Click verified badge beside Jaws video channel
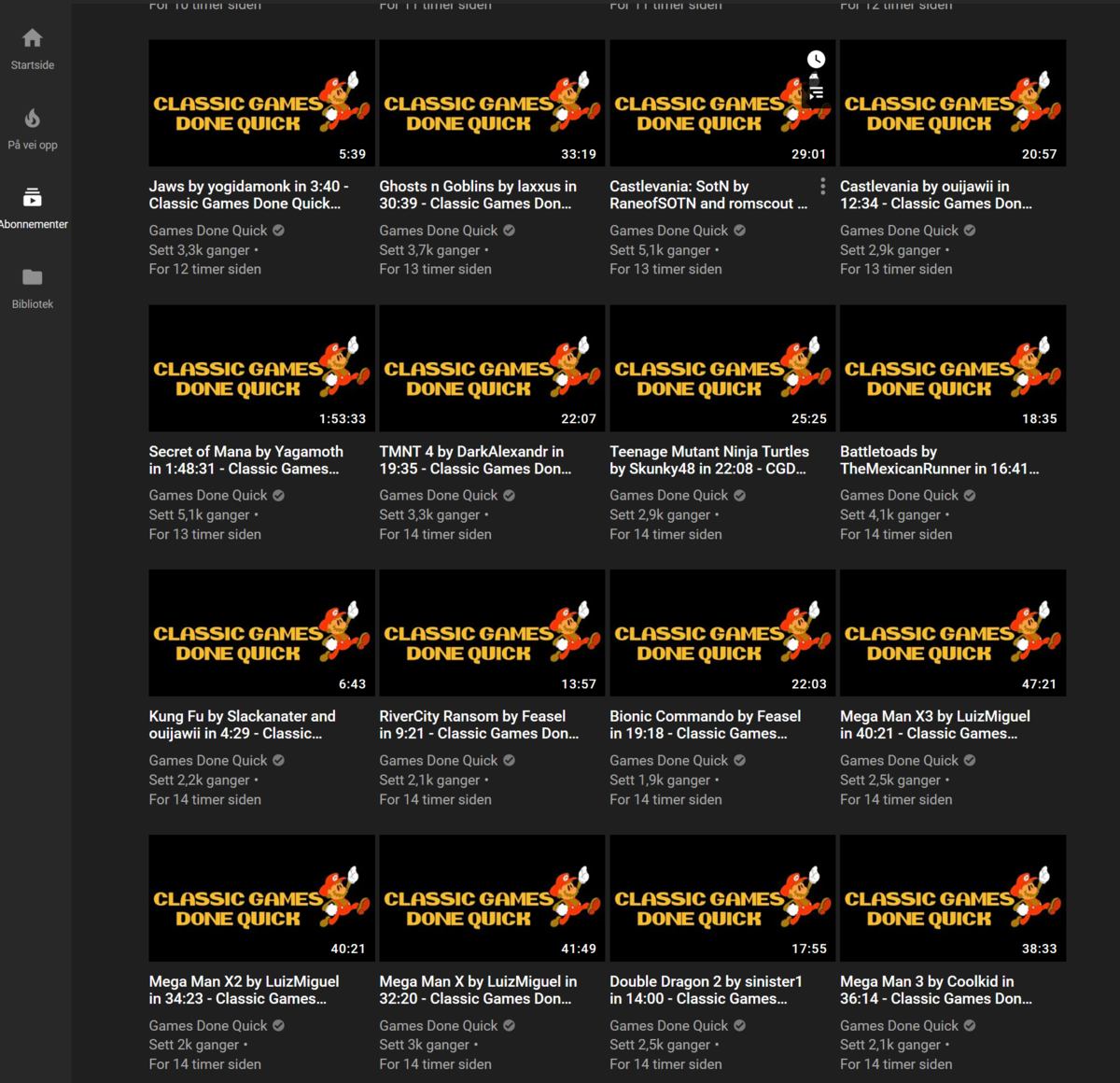Screen dimensions: 1120x1083 (x=279, y=231)
